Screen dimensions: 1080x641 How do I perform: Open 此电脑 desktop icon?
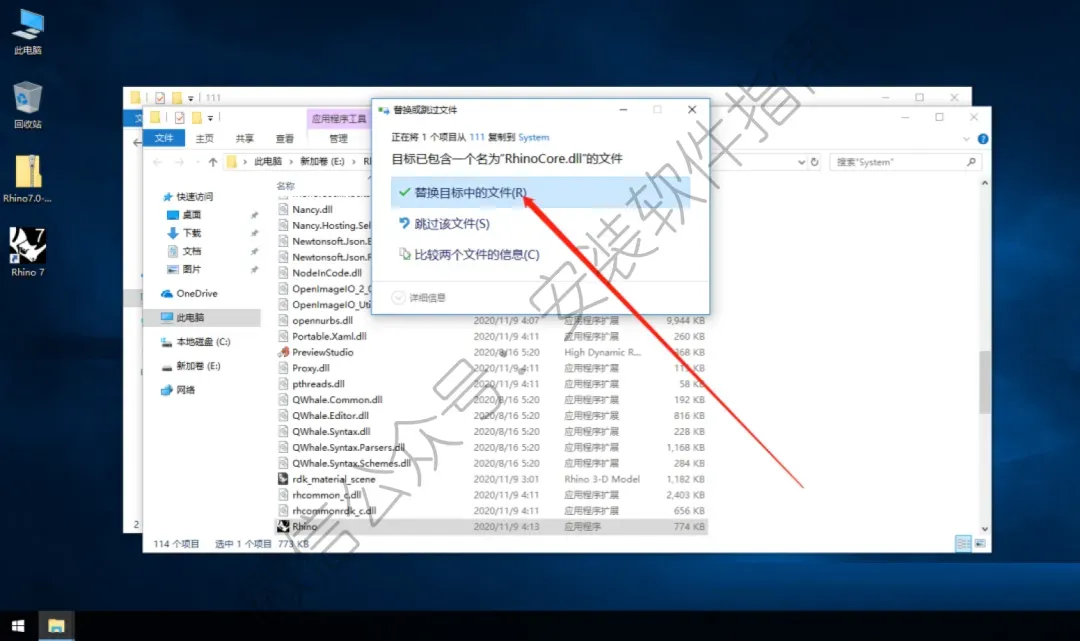tap(28, 32)
